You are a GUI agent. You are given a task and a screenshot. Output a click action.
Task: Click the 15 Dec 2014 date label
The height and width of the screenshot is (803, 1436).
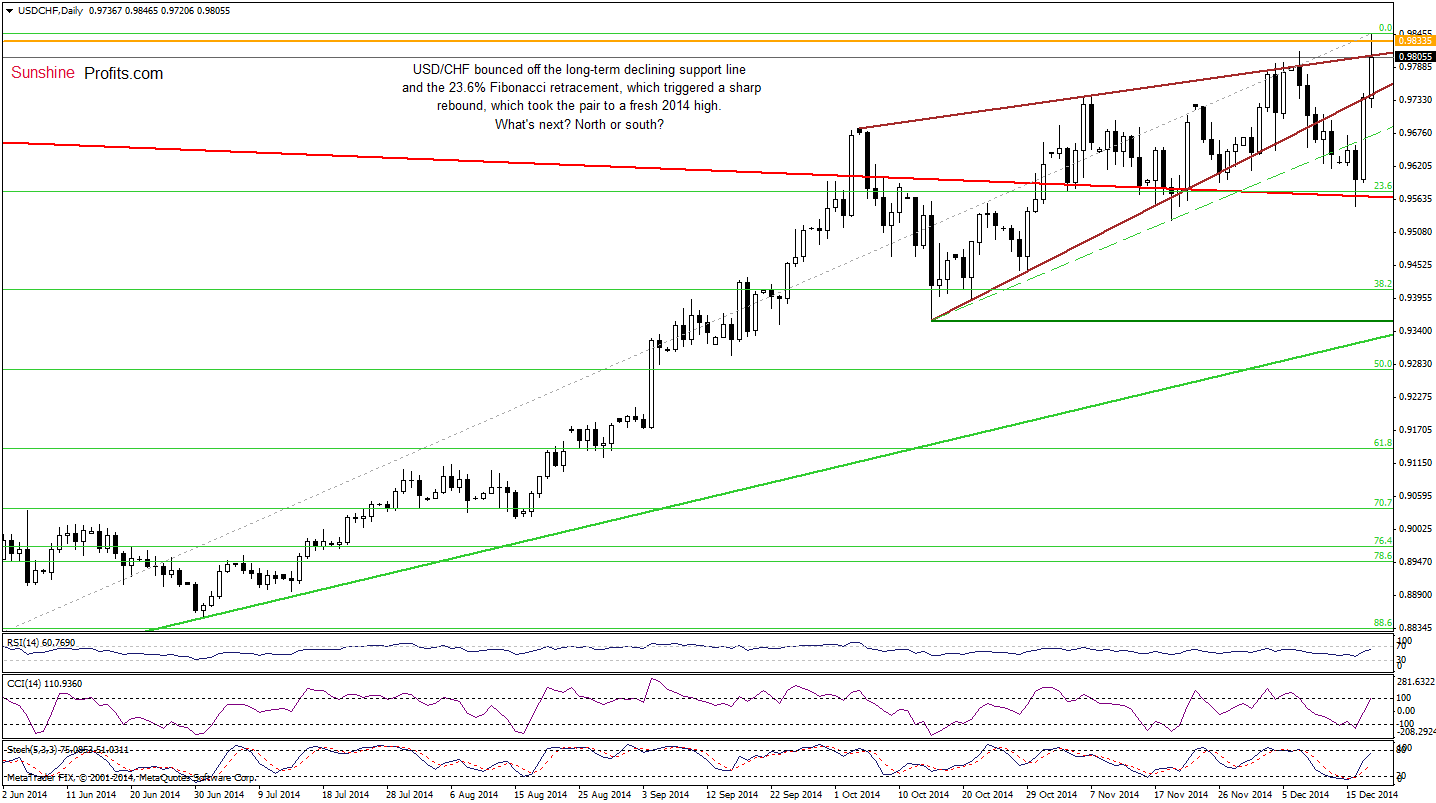pos(1372,794)
